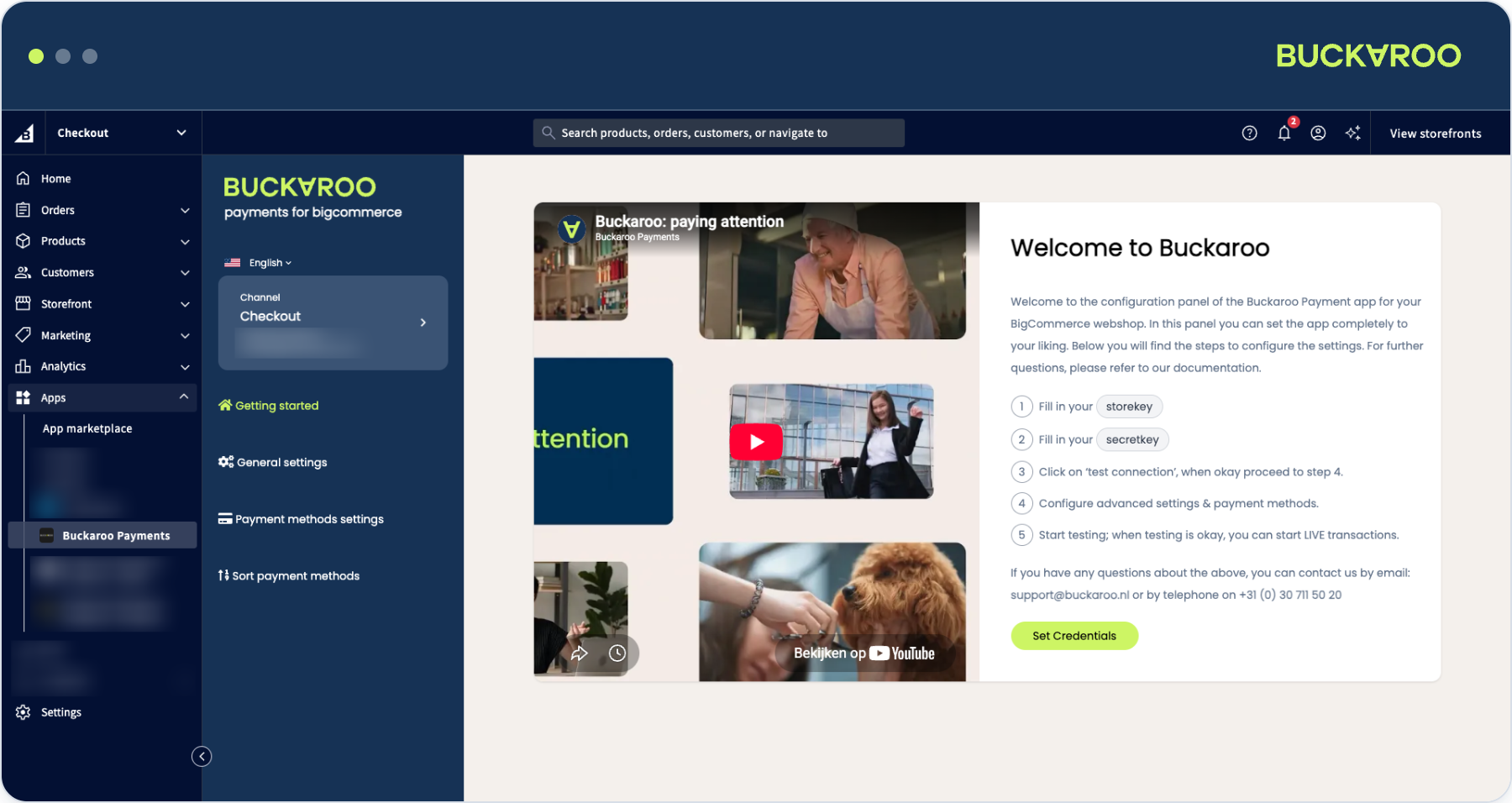Click the Bekijken op YouTube link
This screenshot has height=803, width=1512.
click(864, 653)
